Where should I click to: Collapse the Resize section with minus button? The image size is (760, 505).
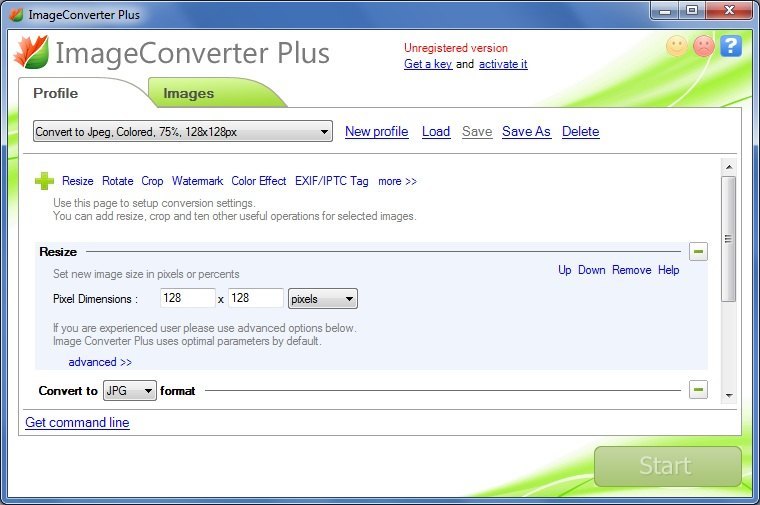pyautogui.click(x=698, y=252)
